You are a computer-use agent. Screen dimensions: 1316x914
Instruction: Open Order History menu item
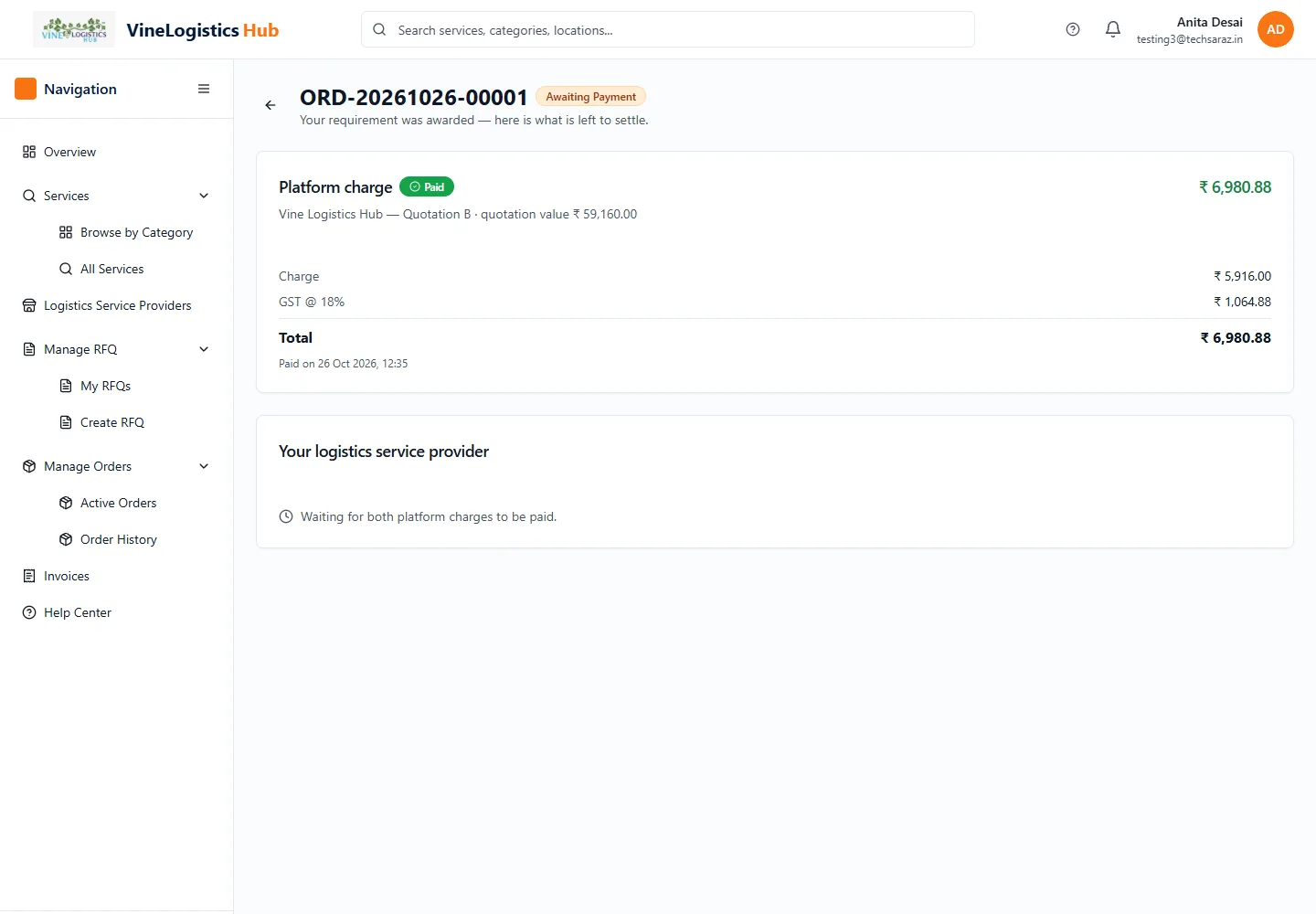tap(135, 539)
